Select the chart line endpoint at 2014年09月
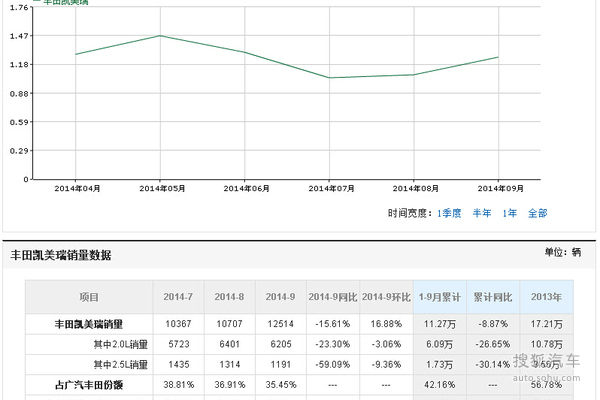600x400 pixels. 498,57
